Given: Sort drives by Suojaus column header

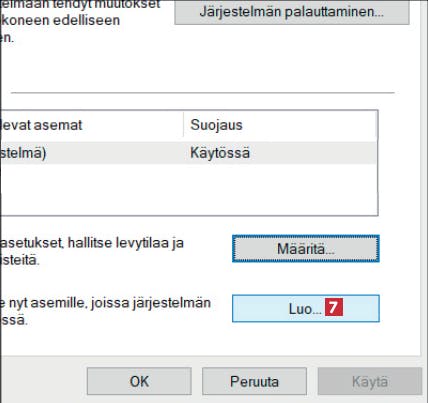Looking at the screenshot, I should pyautogui.click(x=216, y=125).
